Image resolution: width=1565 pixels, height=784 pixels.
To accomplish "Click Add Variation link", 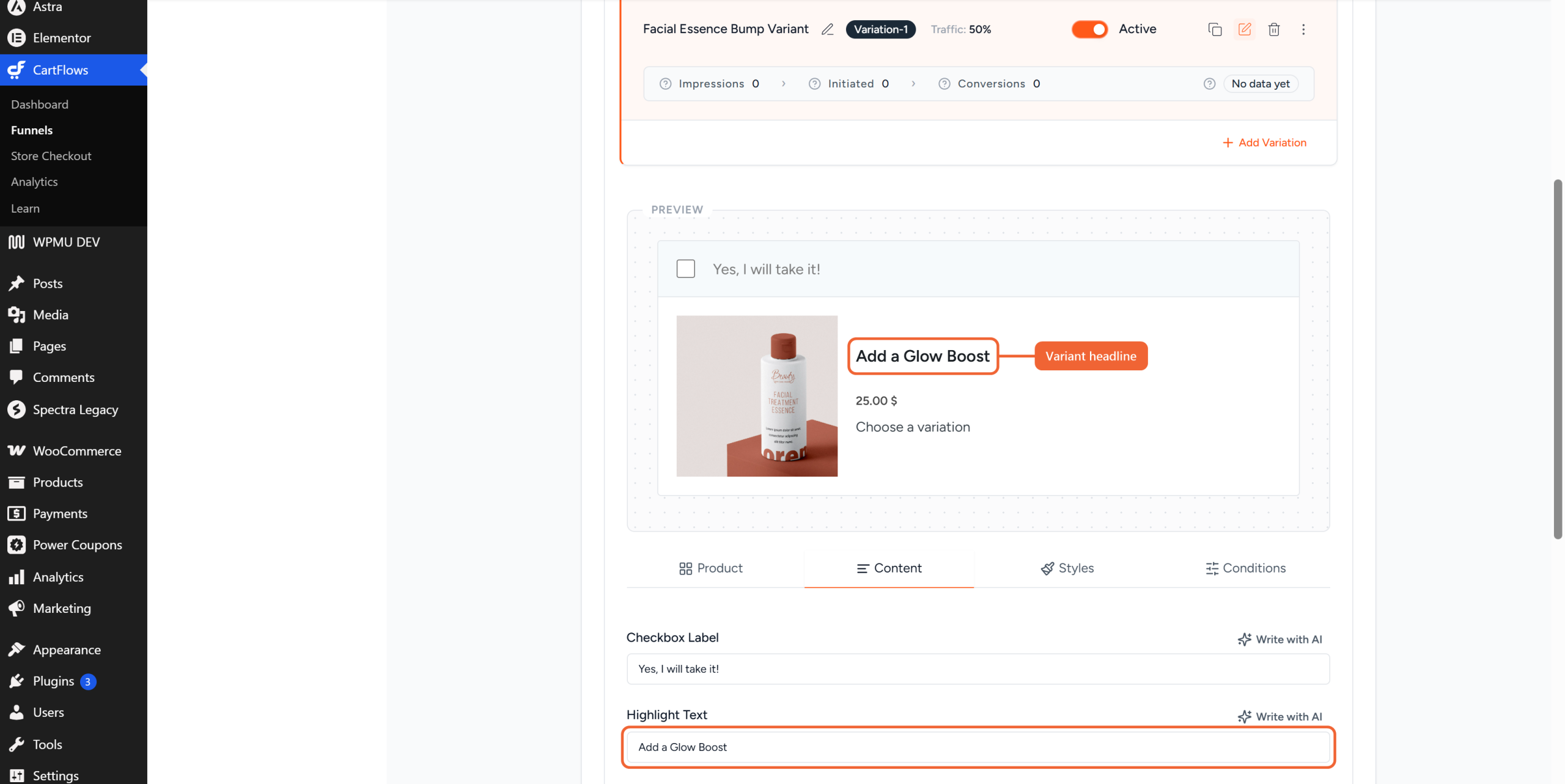I will (x=1264, y=142).
